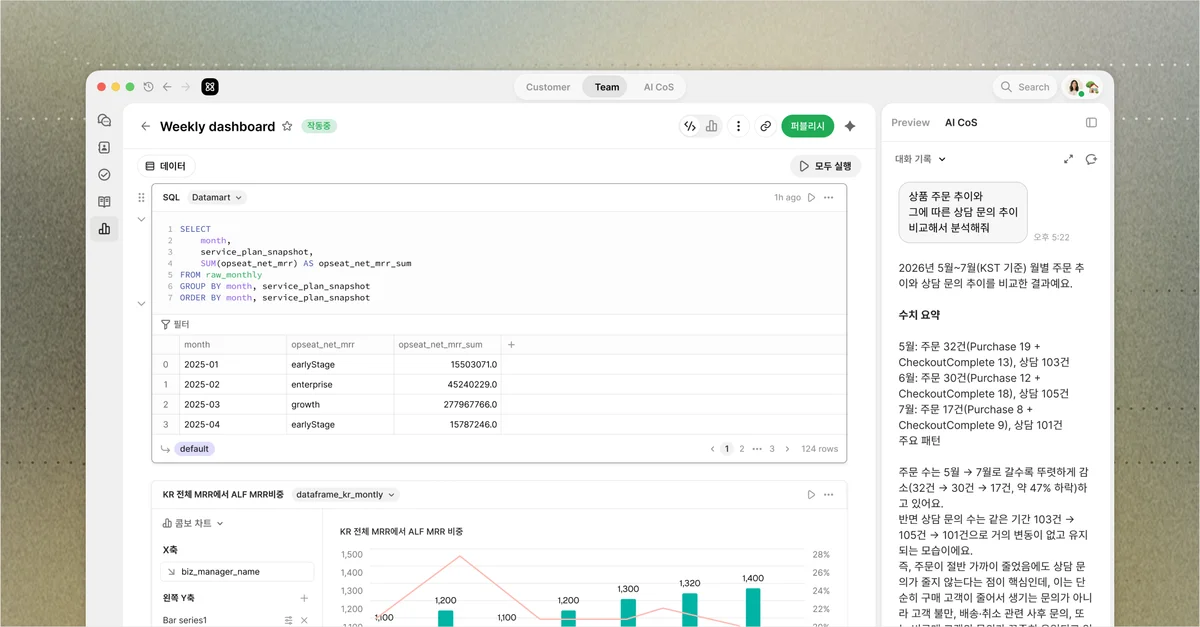1200x627 pixels.
Task: Grab the SQL cell drag handle
Action: [x=141, y=198]
